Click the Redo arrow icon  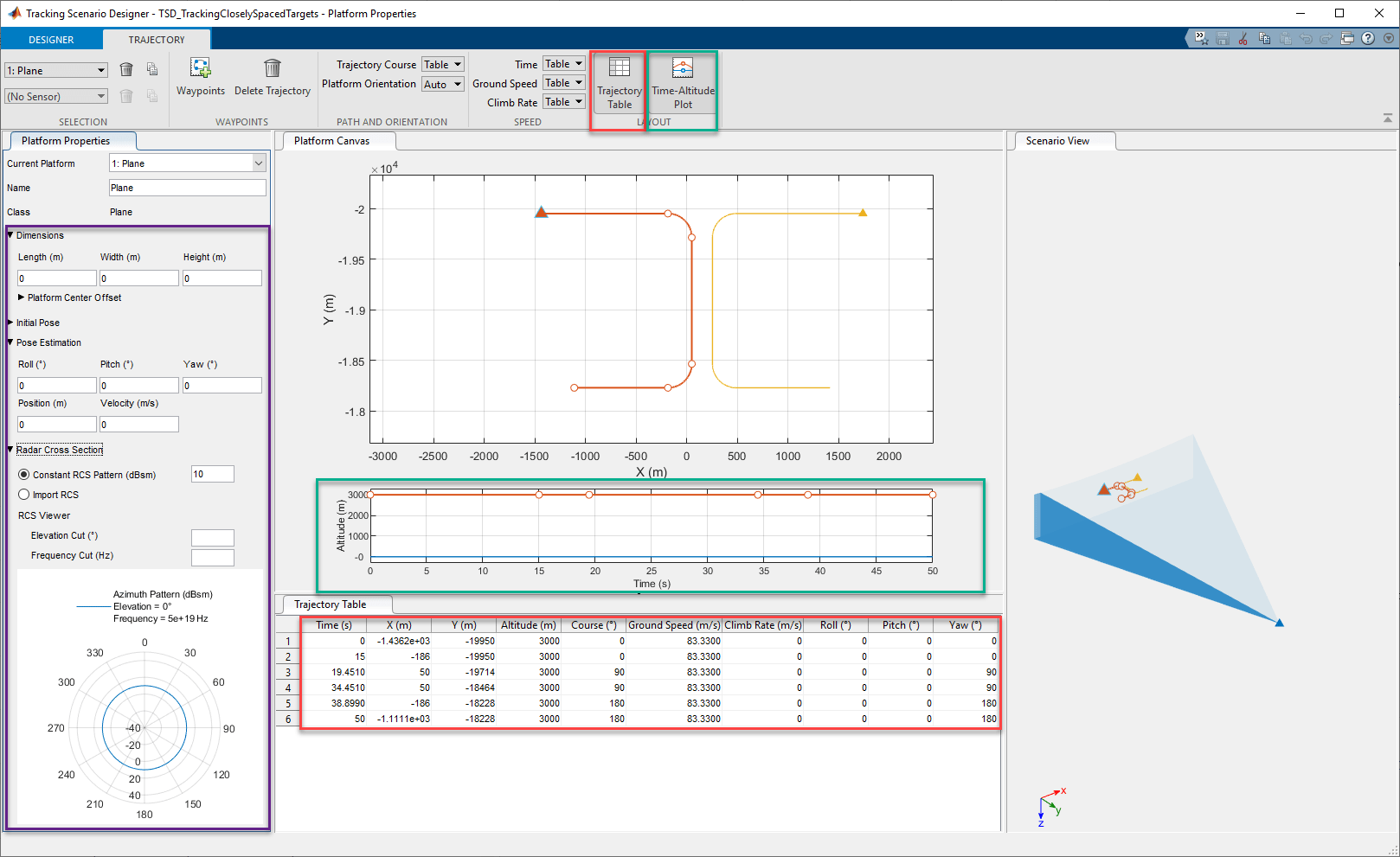pyautogui.click(x=1326, y=38)
